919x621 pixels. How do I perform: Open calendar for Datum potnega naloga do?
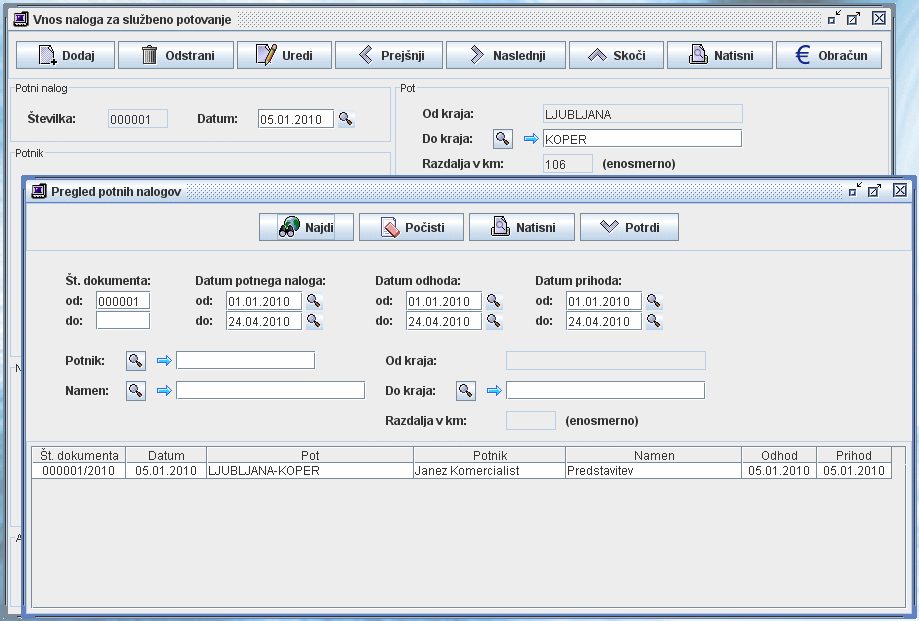click(314, 321)
